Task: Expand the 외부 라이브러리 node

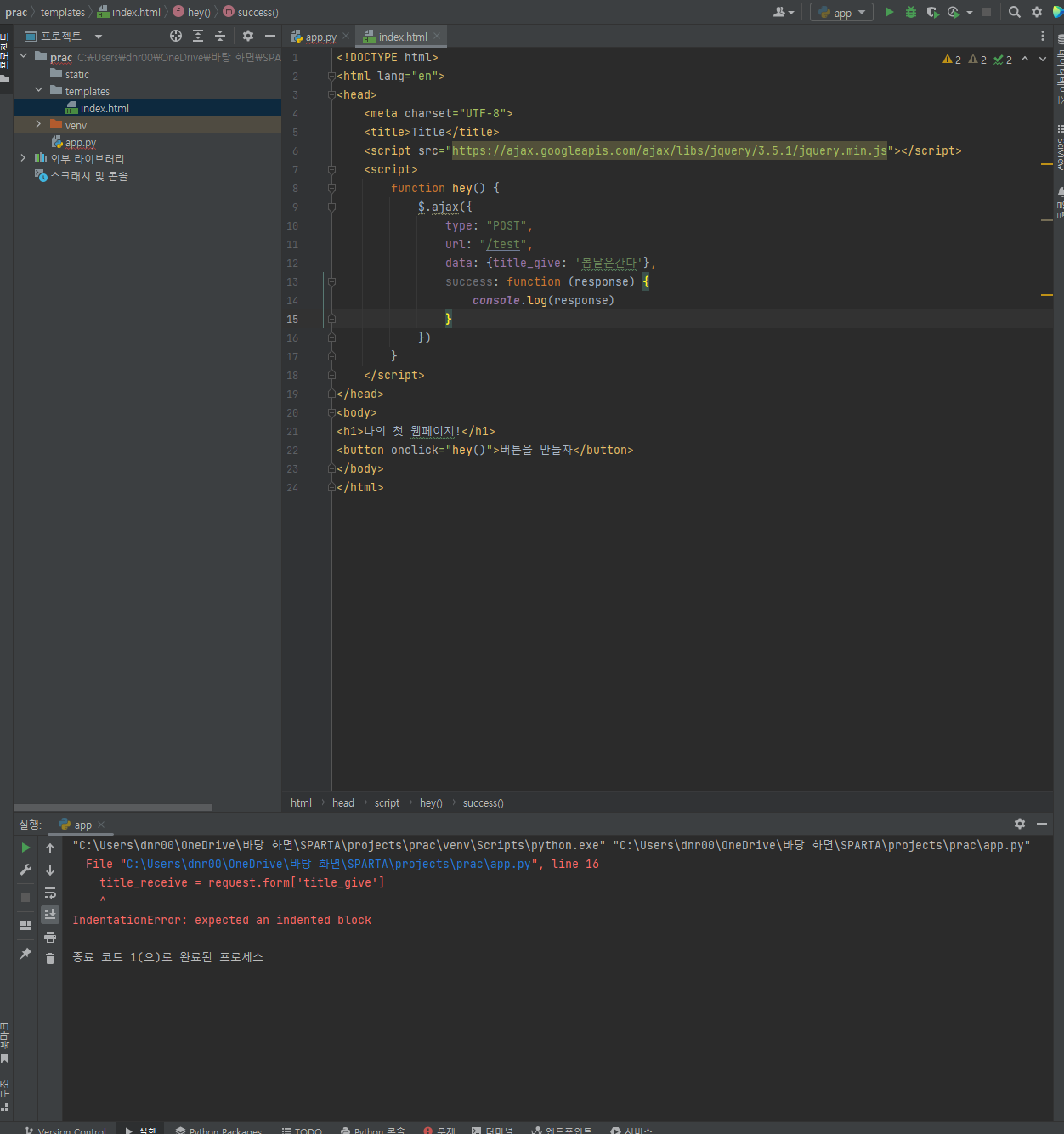Action: click(x=23, y=158)
